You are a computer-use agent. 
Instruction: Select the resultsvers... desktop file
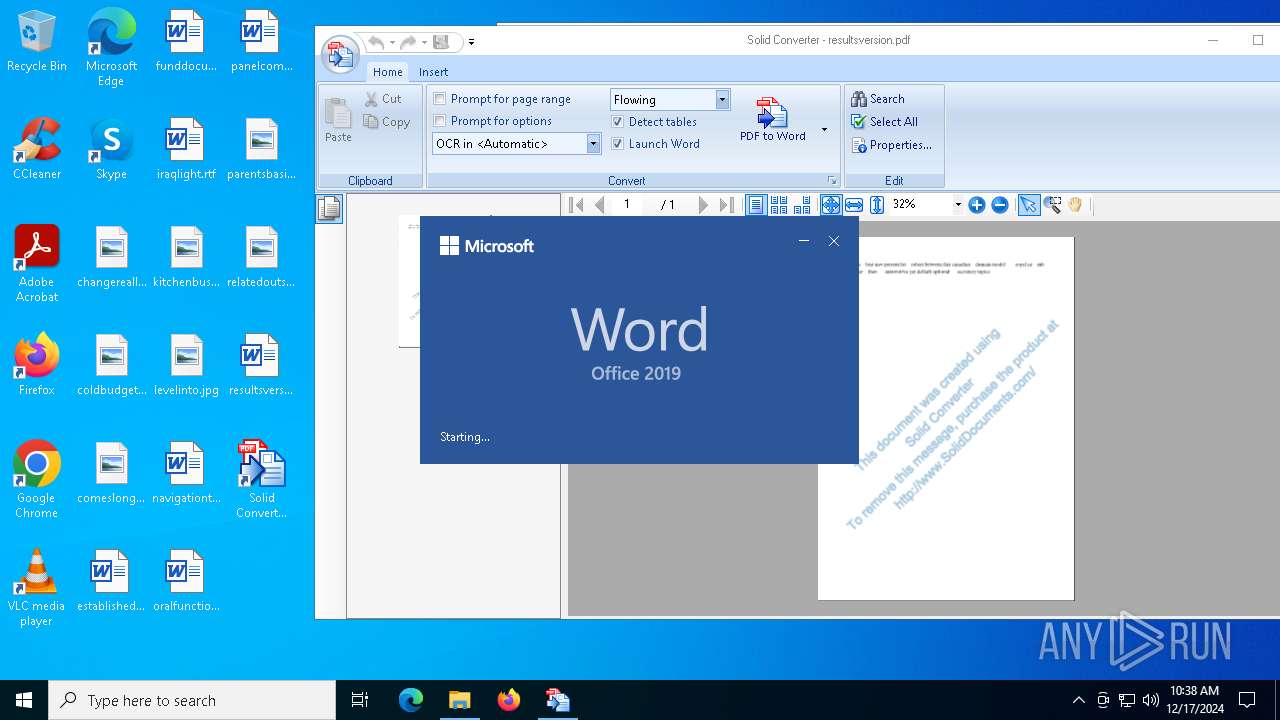click(261, 365)
